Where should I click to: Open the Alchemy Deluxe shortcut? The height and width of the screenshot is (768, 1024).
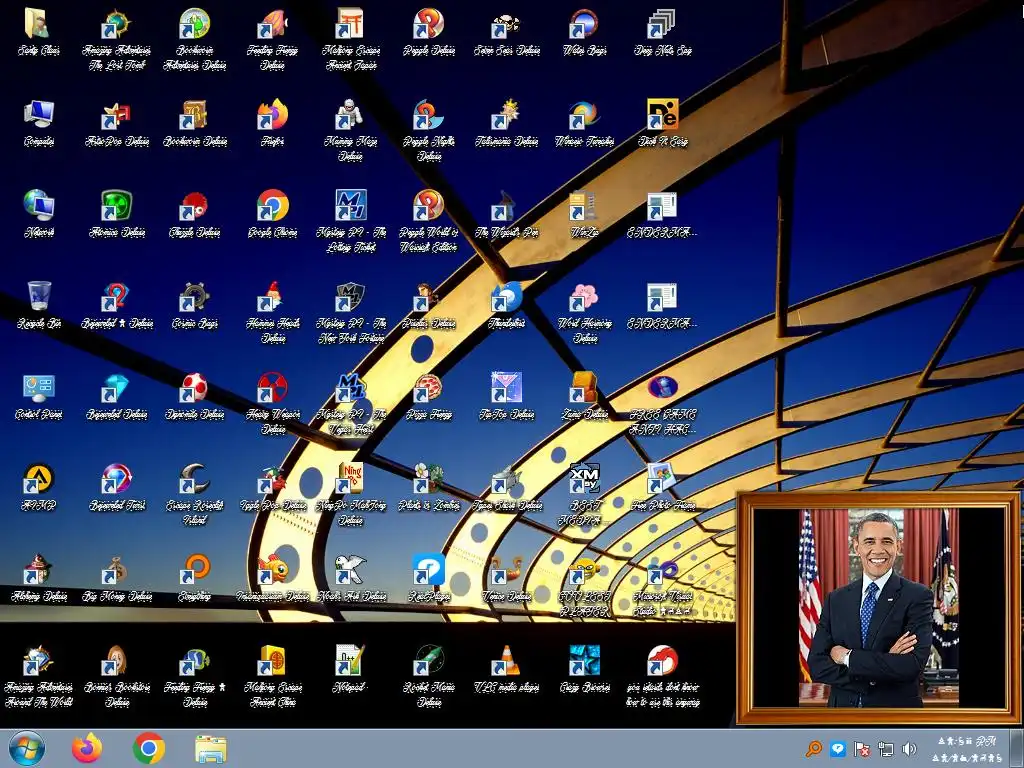(39, 577)
